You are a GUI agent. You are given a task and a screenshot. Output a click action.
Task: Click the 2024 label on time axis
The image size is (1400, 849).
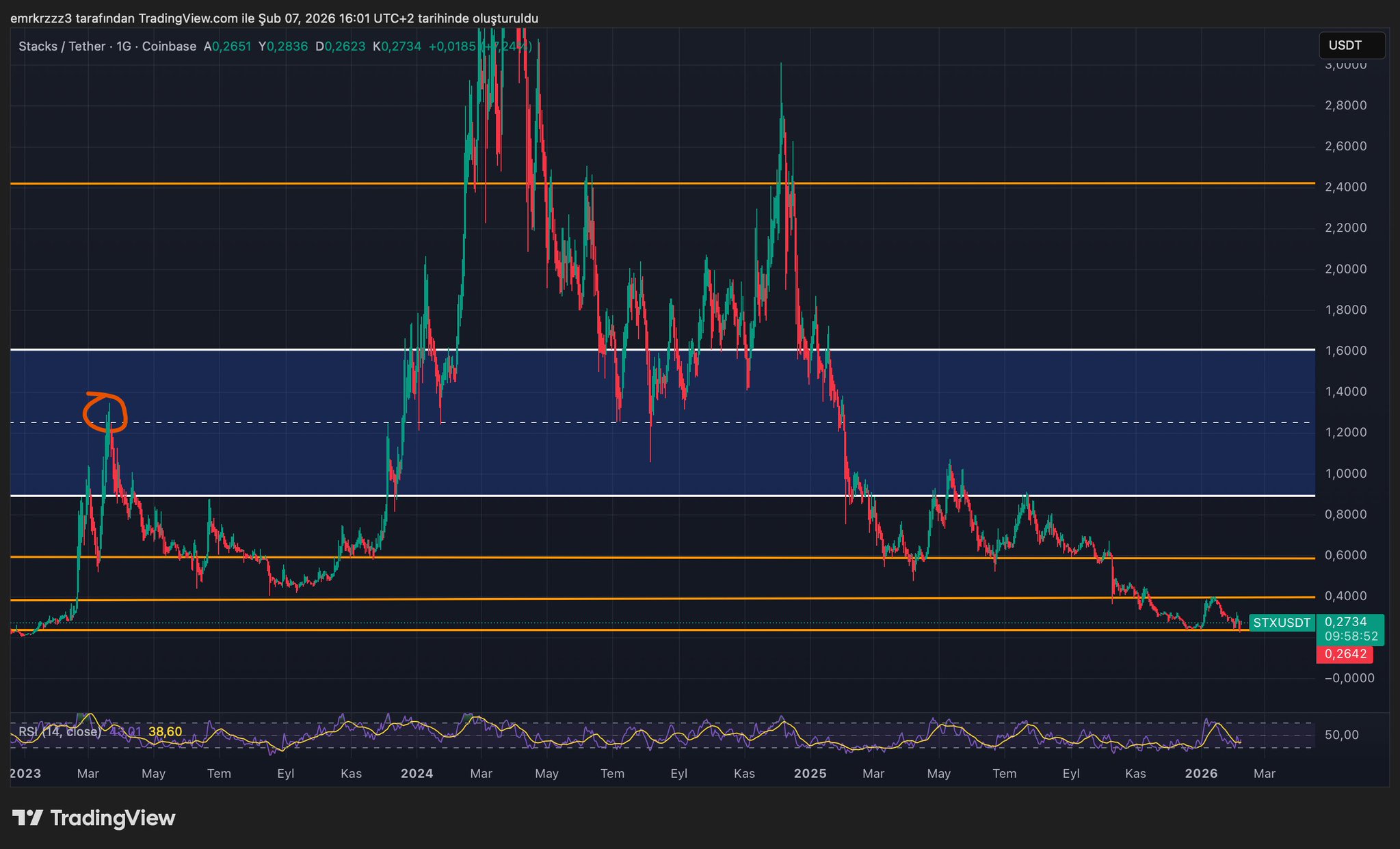point(417,774)
